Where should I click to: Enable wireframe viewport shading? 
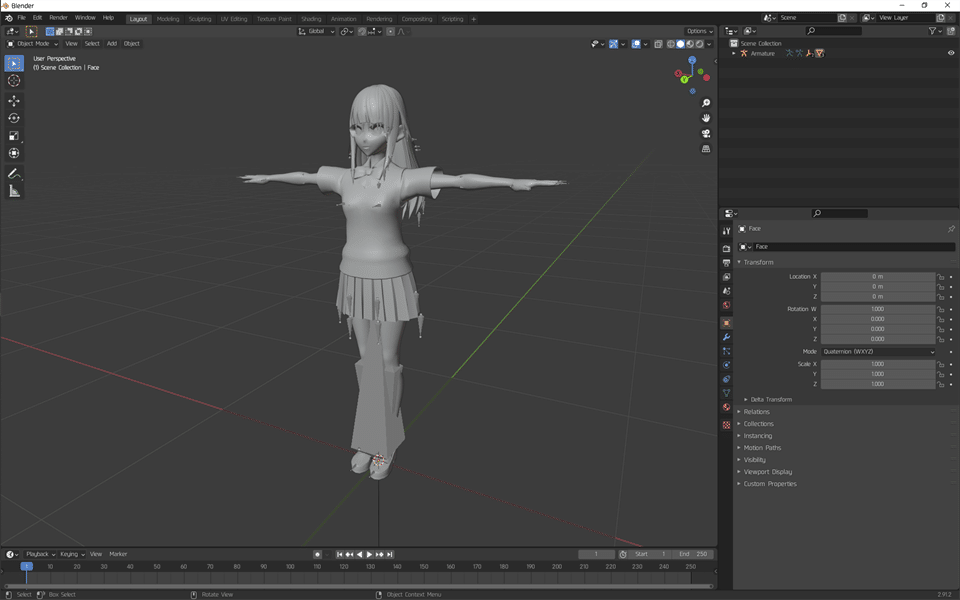click(671, 44)
